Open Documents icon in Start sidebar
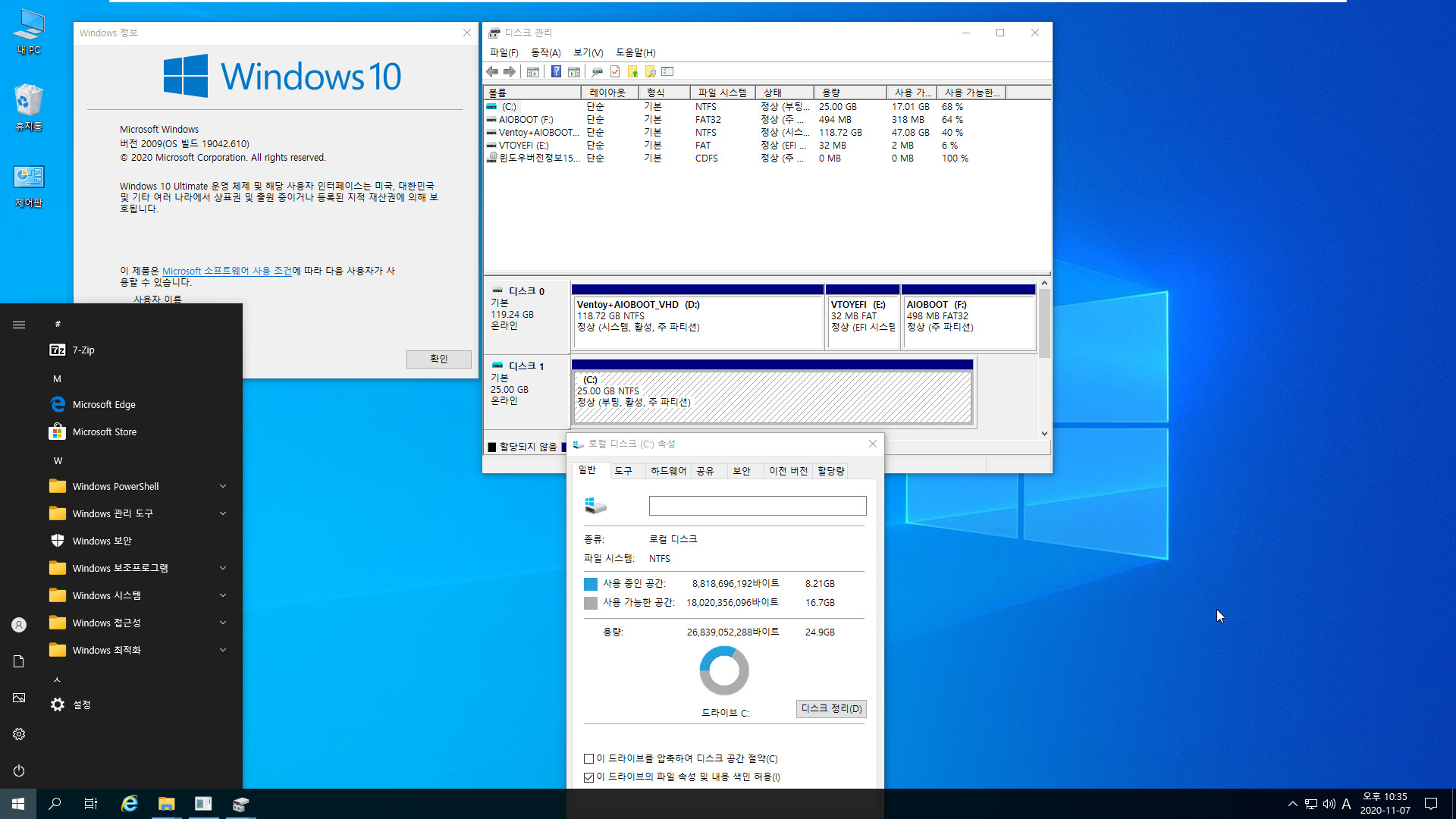Viewport: 1456px width, 819px height. 19,661
